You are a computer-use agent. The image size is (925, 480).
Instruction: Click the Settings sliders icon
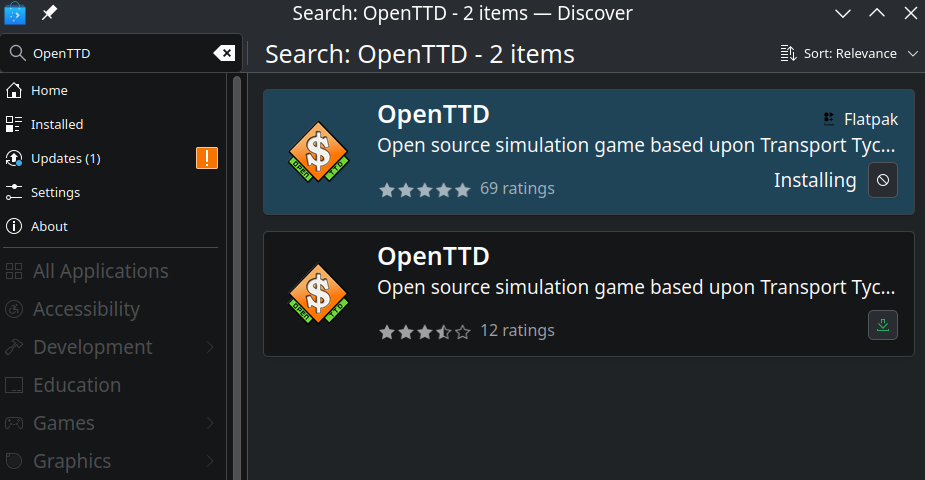[x=14, y=192]
